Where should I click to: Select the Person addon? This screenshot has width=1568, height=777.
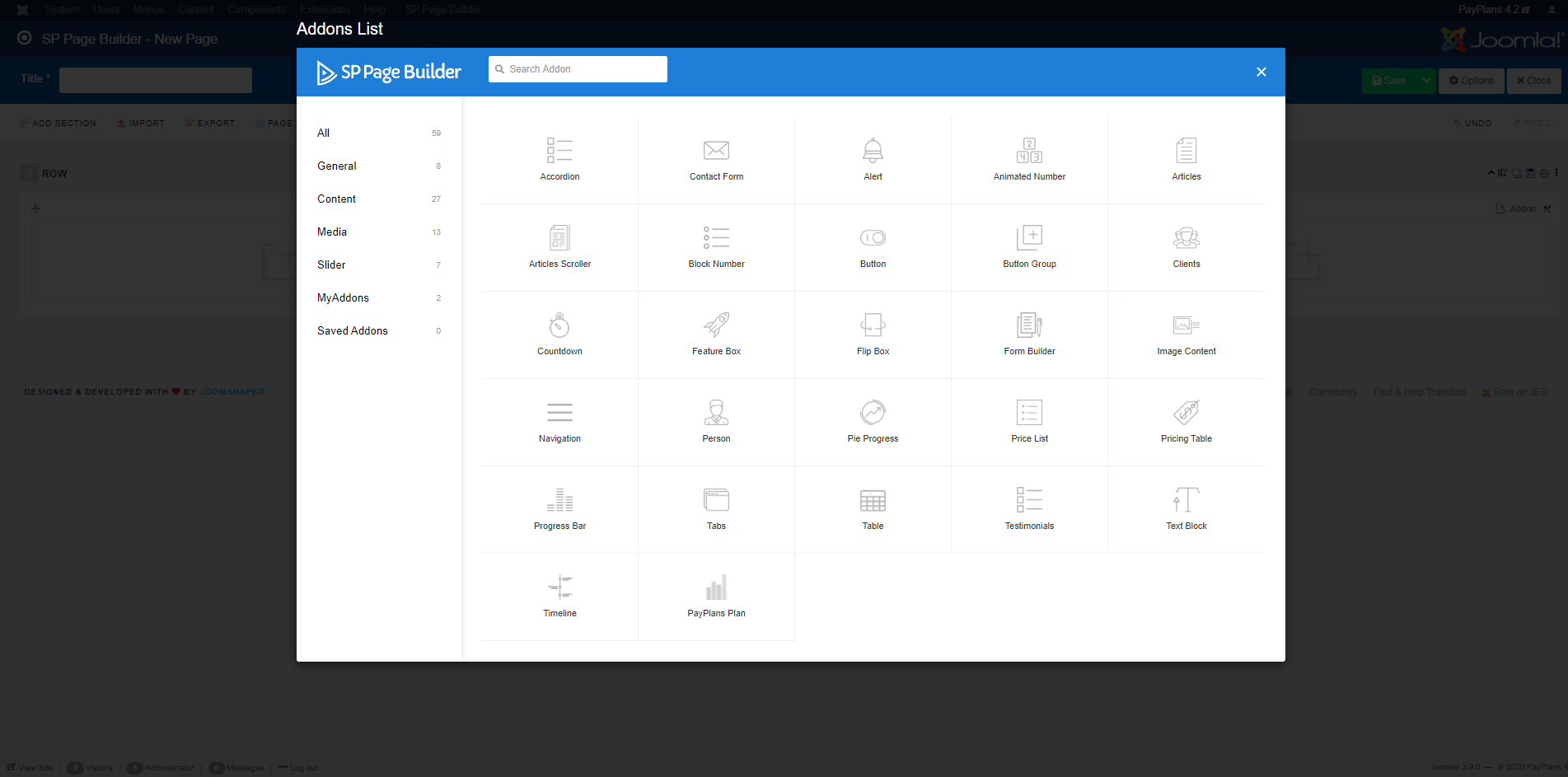pyautogui.click(x=716, y=423)
